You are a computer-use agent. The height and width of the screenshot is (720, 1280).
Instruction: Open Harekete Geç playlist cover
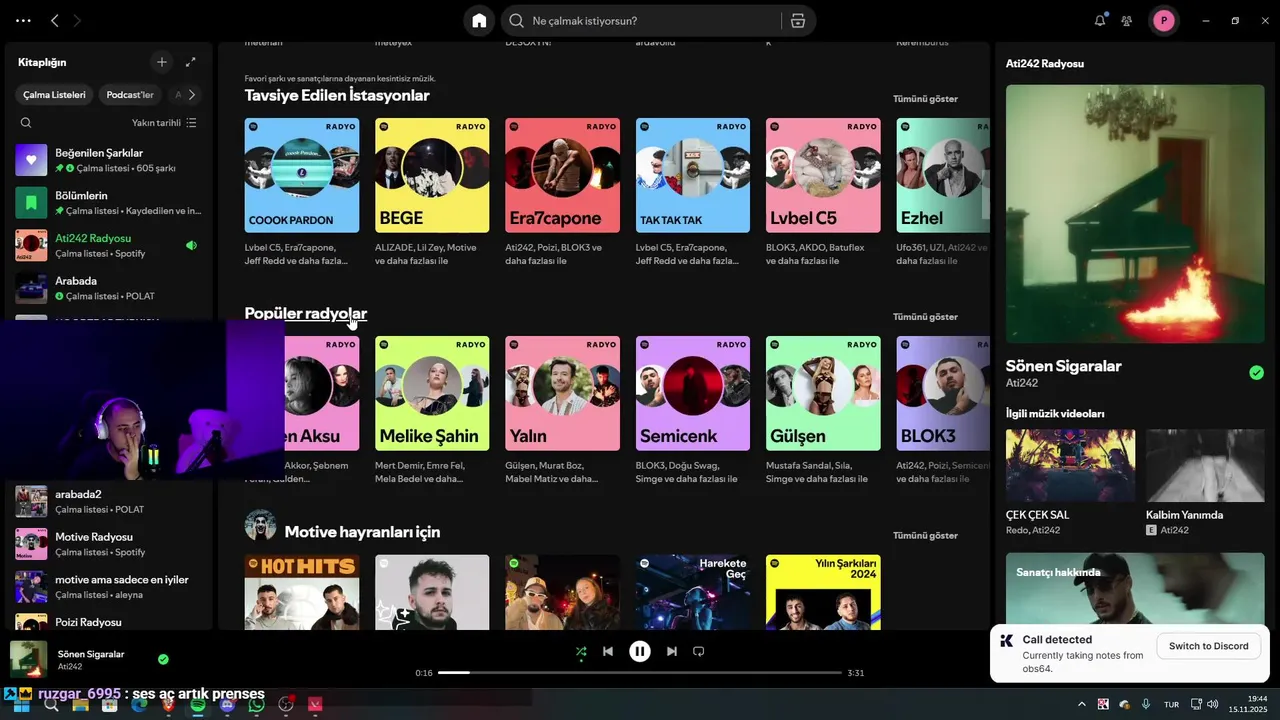[x=692, y=592]
